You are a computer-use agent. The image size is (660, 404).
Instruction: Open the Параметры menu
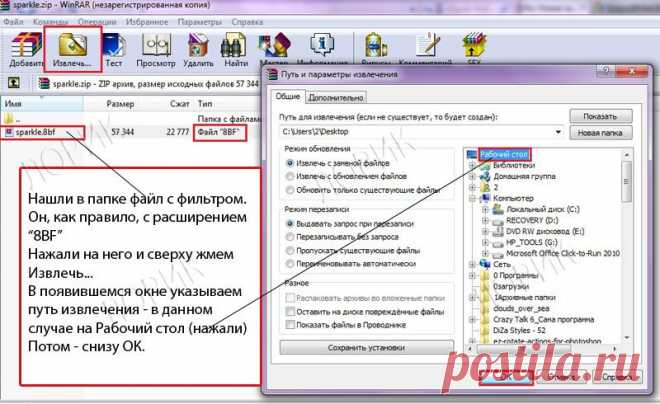coord(199,22)
